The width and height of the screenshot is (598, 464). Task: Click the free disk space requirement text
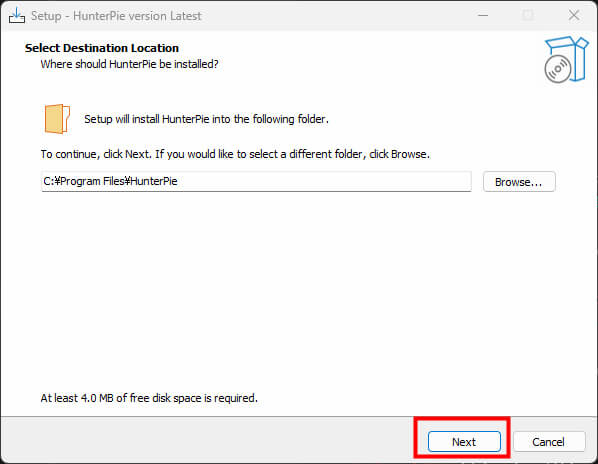[149, 398]
